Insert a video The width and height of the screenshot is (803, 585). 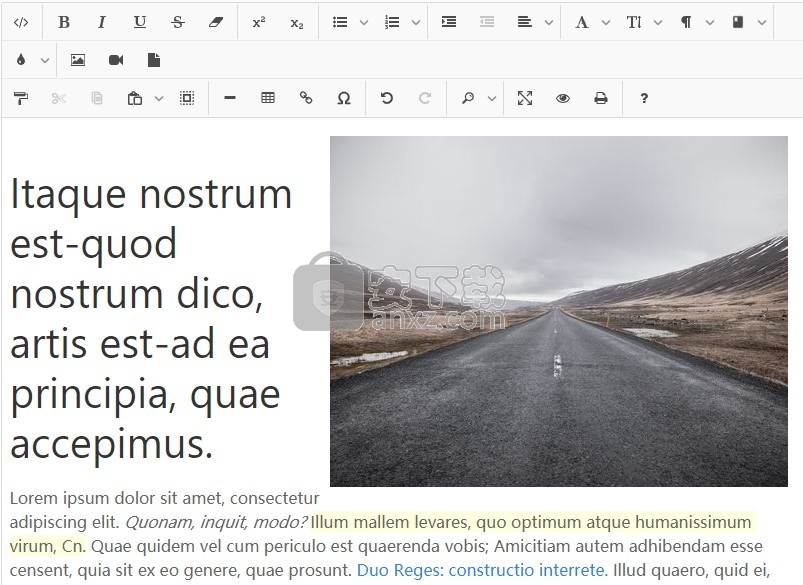coord(116,60)
